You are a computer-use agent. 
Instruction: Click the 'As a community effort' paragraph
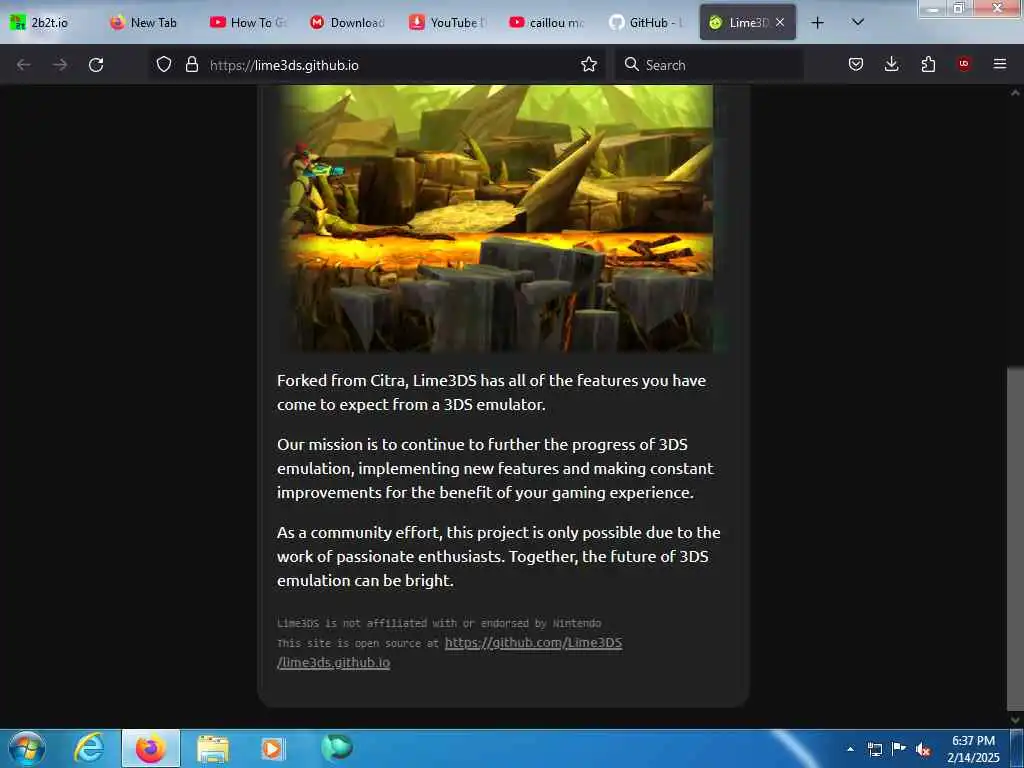498,556
